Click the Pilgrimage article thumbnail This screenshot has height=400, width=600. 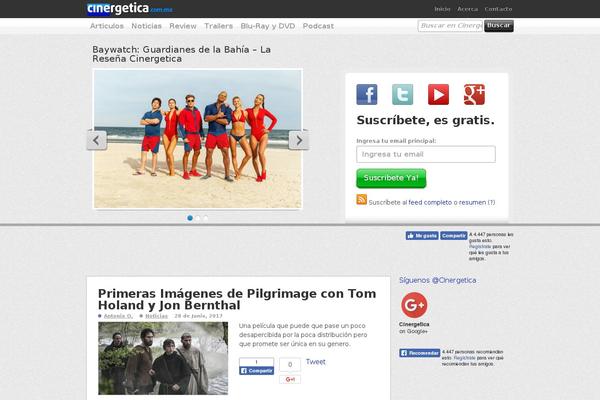(163, 358)
